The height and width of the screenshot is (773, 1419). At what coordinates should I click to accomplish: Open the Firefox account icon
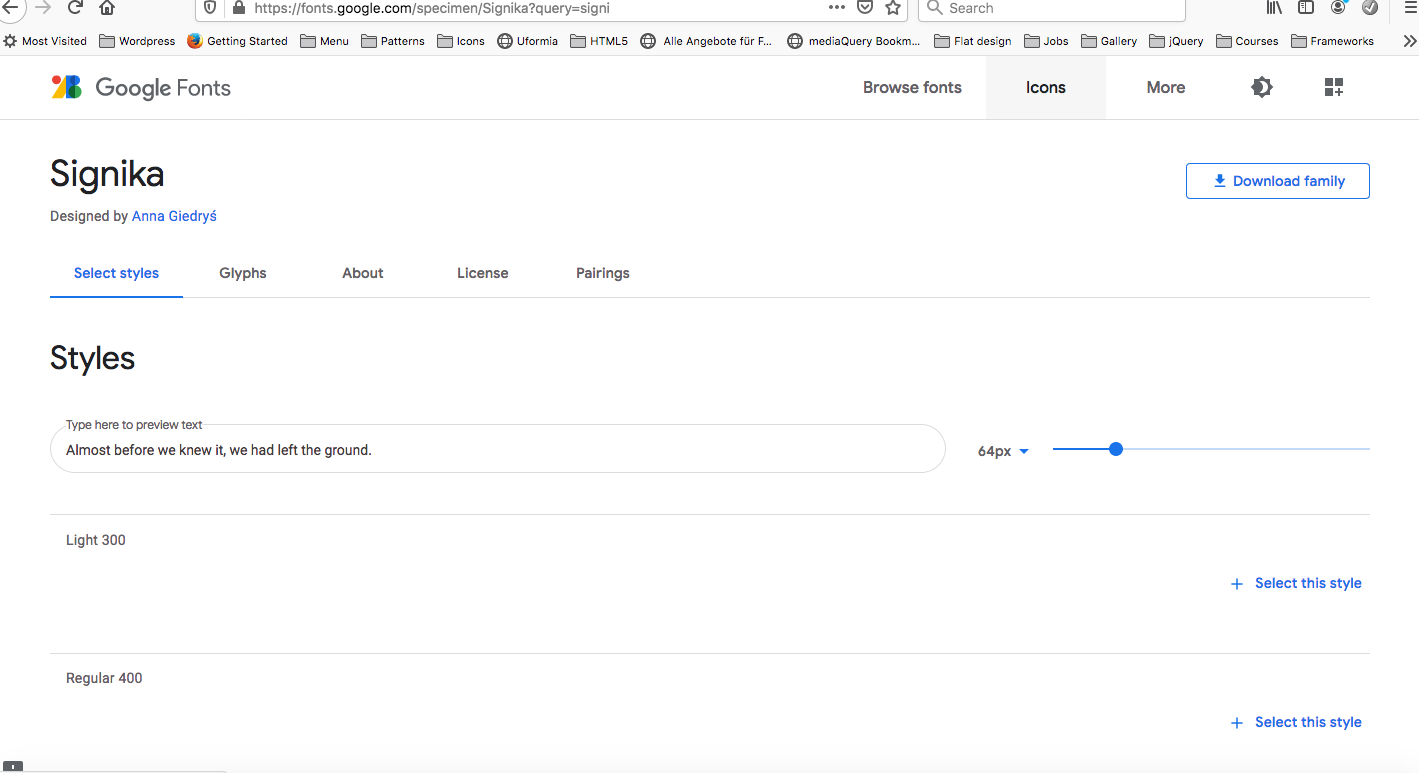1338,8
